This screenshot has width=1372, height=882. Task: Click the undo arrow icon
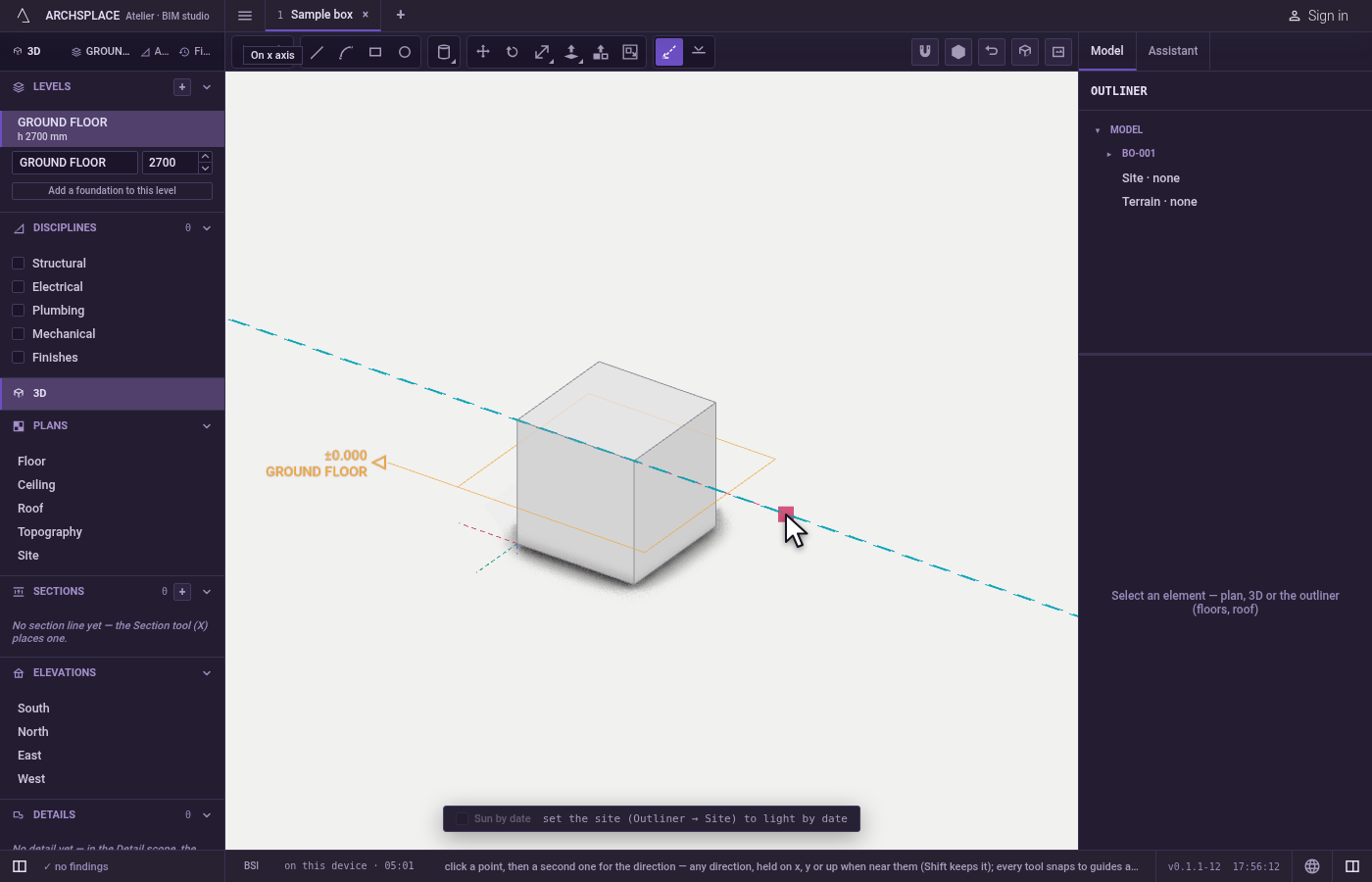point(992,52)
